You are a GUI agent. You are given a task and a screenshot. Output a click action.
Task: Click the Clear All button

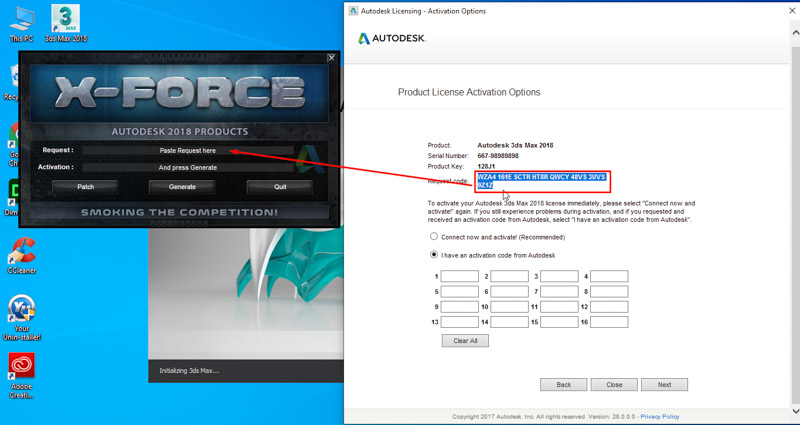[465, 341]
